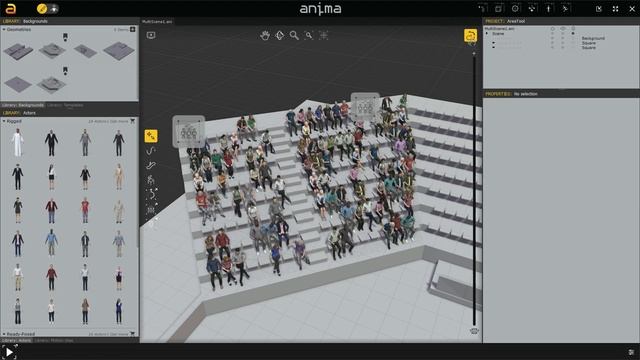
Task: Expand the Ready-Posed section
Action: coord(4,334)
